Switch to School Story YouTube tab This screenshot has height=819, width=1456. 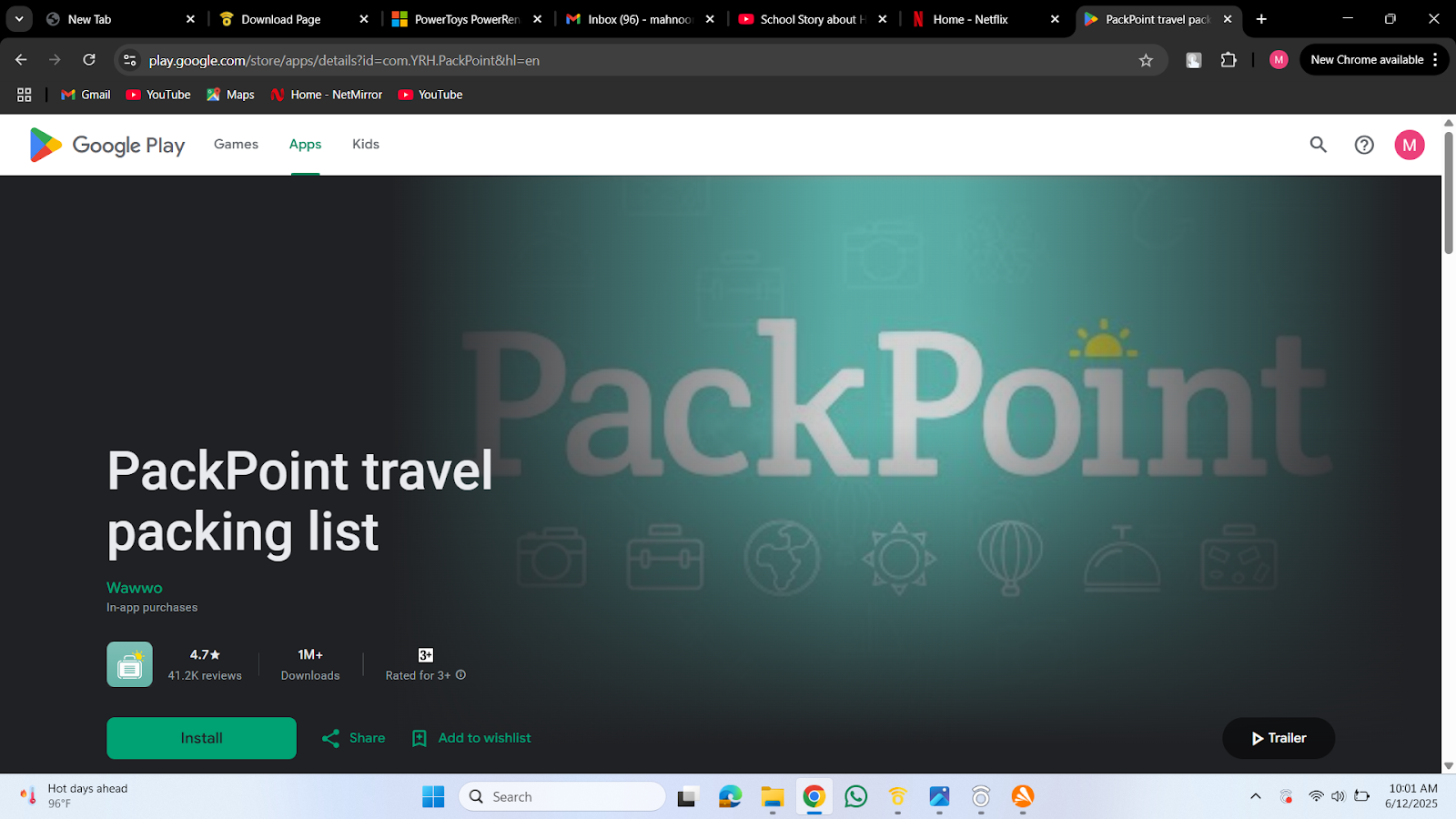click(x=813, y=19)
